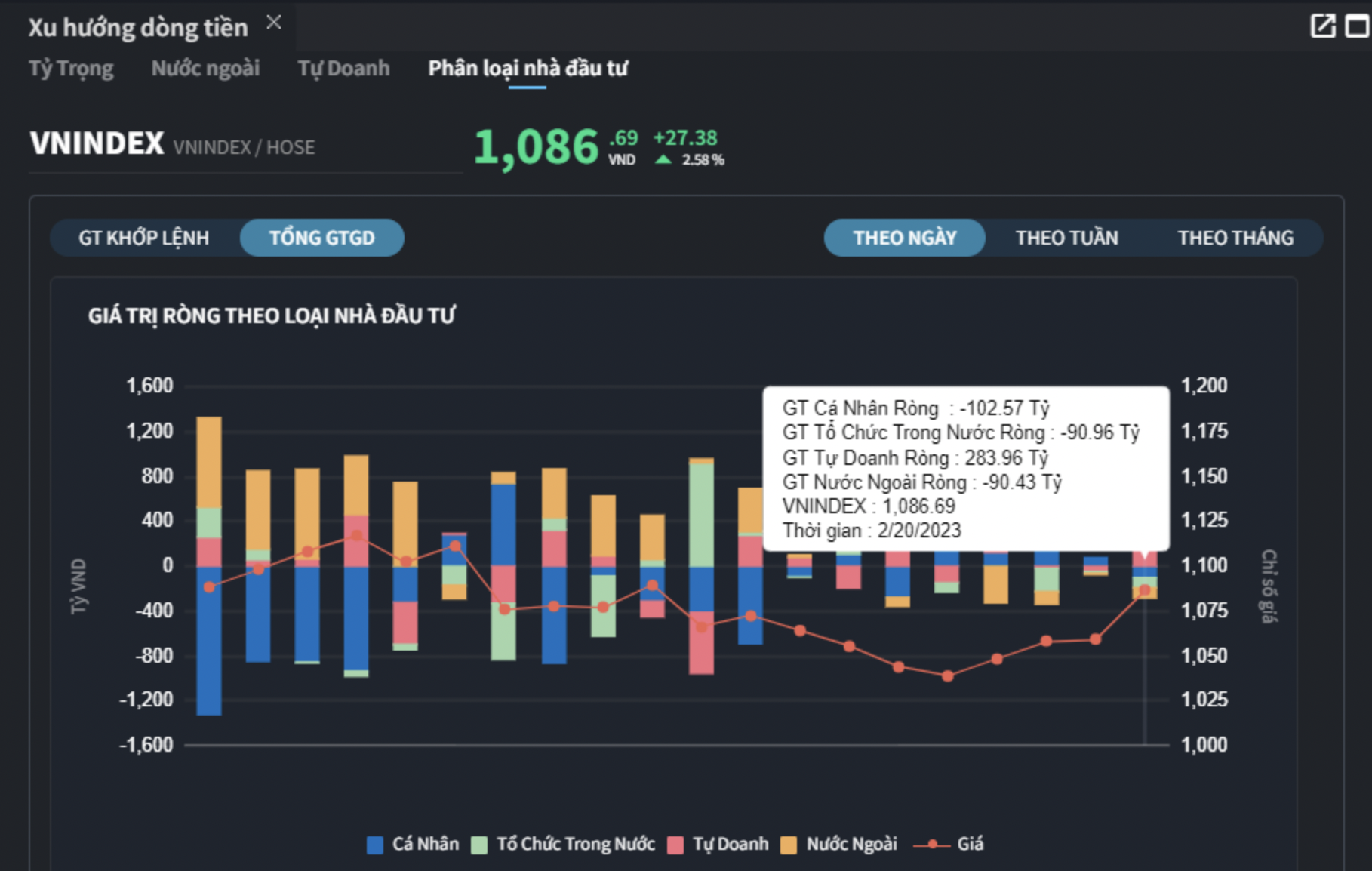
Task: Close the Xu hướng dòng tiền tab
Action: (274, 23)
